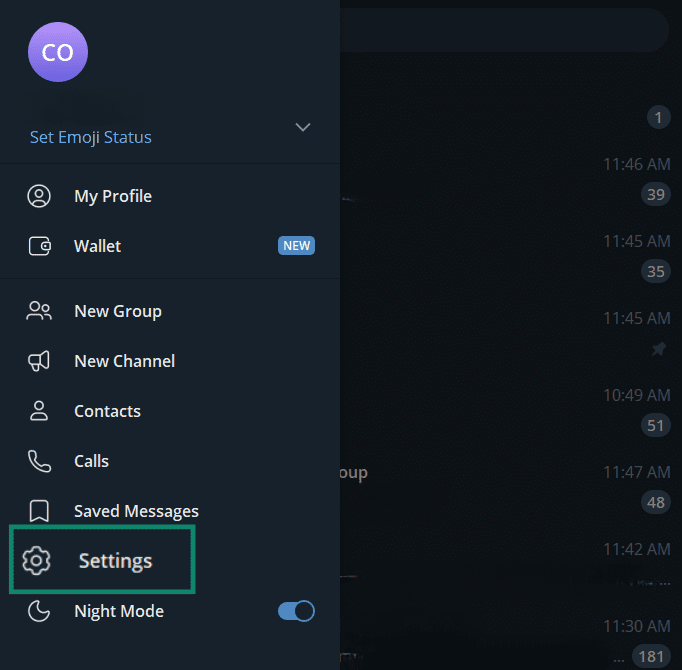Screen dimensions: 682x670
Task: Click the search field at top
Action: (505, 30)
